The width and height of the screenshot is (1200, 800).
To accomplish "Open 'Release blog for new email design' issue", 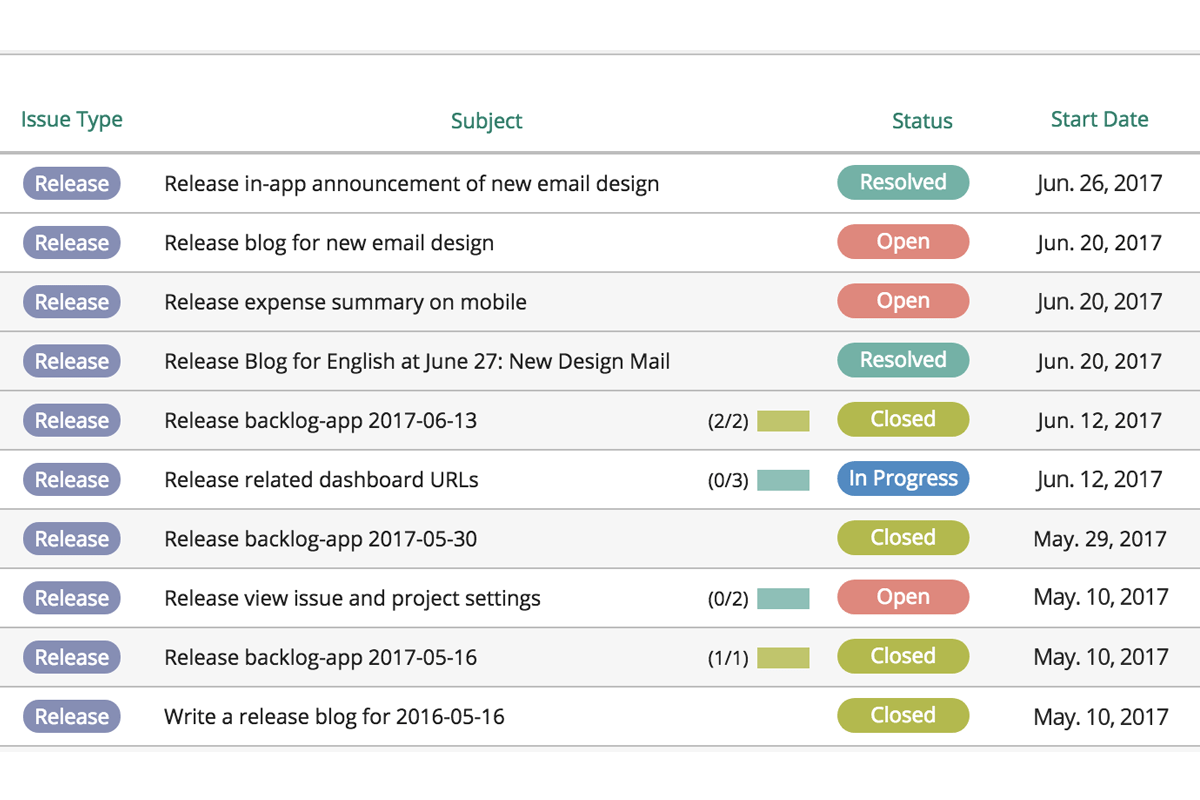I will click(x=329, y=243).
